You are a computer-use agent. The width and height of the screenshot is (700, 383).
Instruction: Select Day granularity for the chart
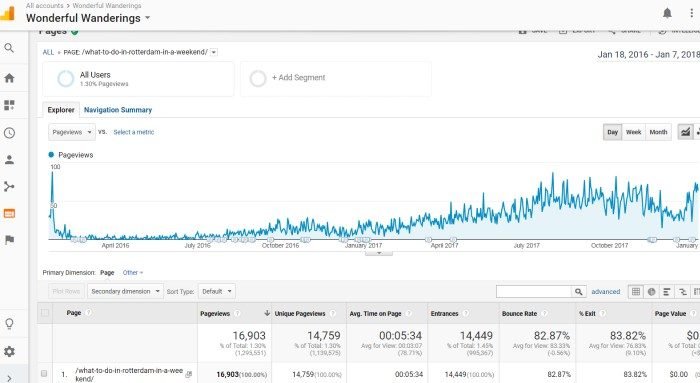(612, 132)
